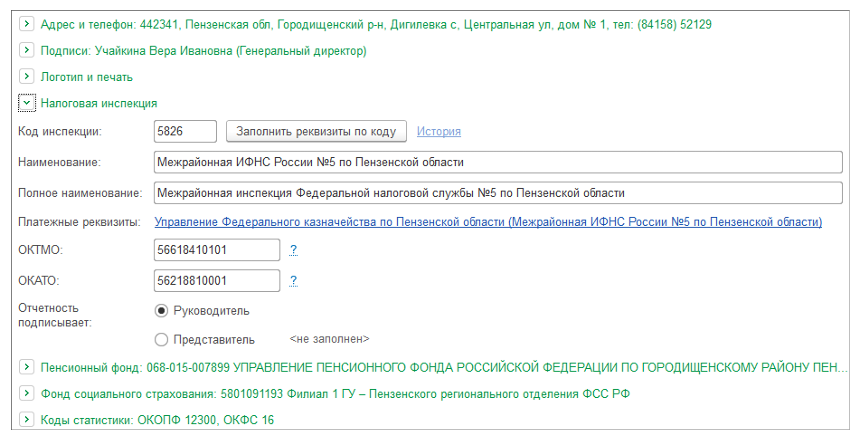Expand the Пенсионный фонд section
Viewport: 859px width, 439px height.
tap(27, 367)
